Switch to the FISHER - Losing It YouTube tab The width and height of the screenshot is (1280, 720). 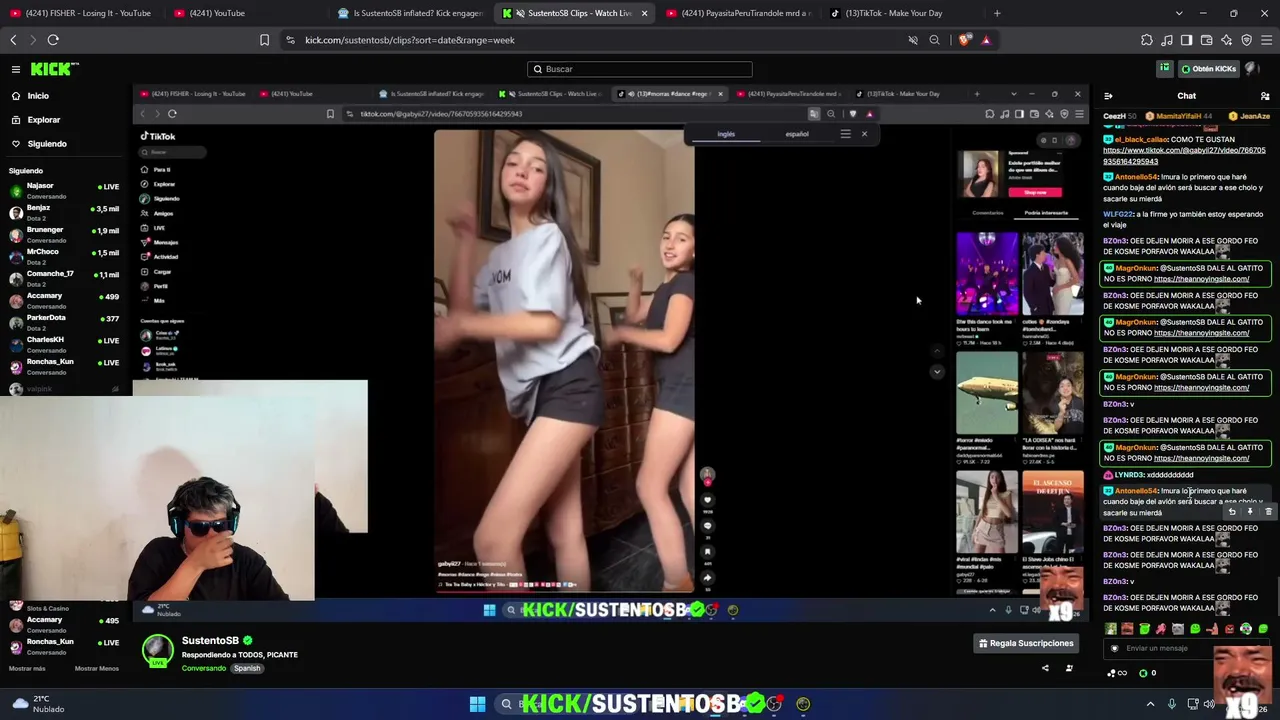point(80,13)
